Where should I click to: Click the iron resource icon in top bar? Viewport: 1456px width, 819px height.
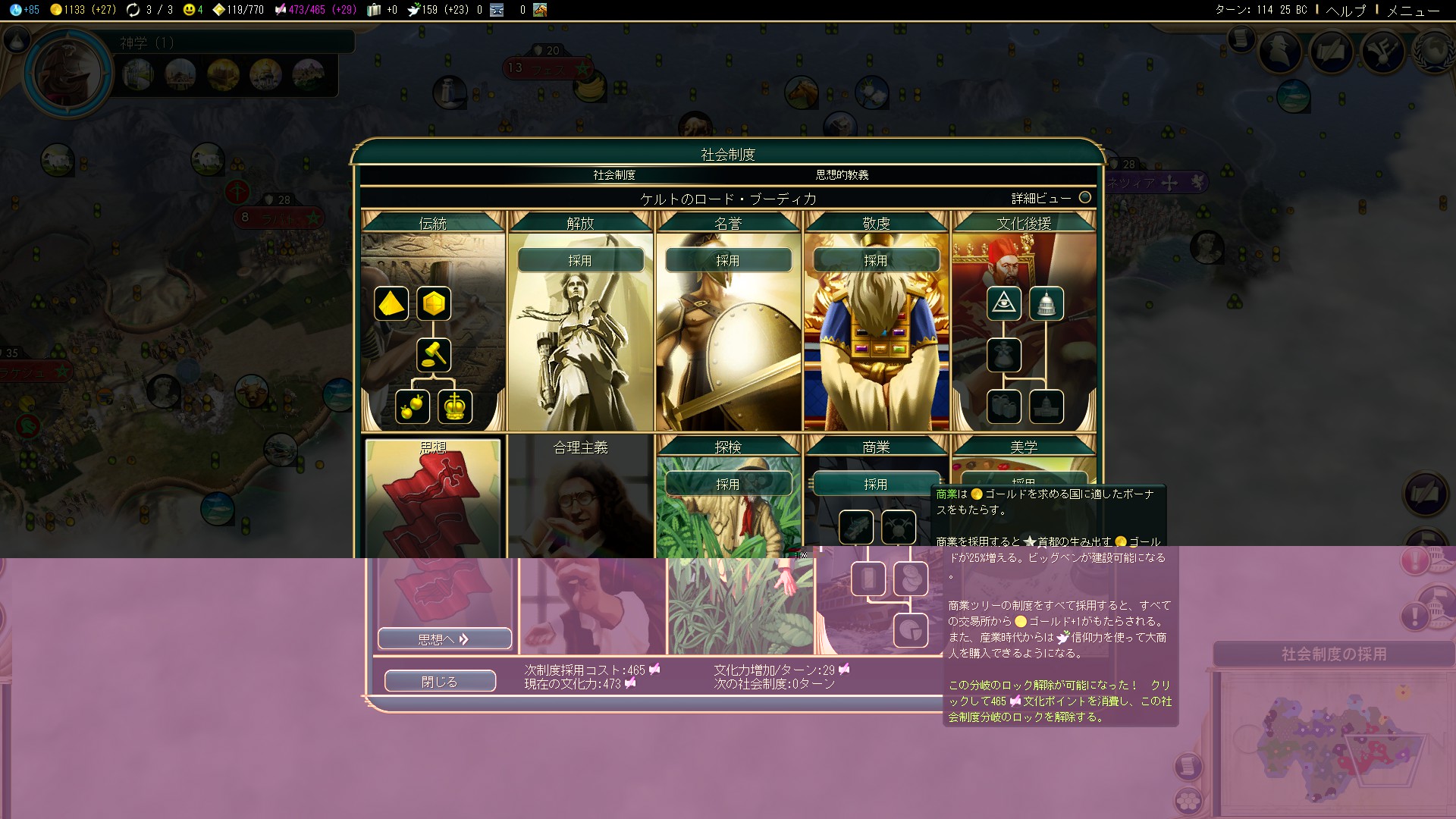coord(497,10)
